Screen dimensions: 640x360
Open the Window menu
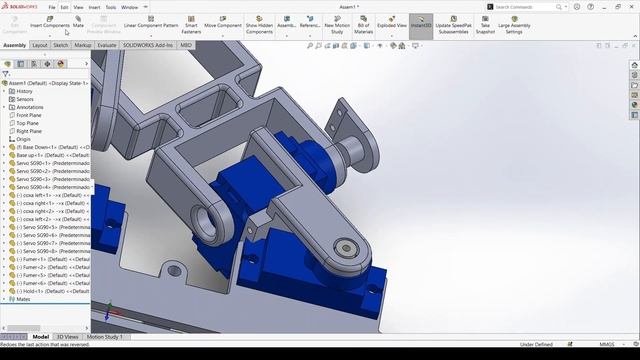pos(130,7)
